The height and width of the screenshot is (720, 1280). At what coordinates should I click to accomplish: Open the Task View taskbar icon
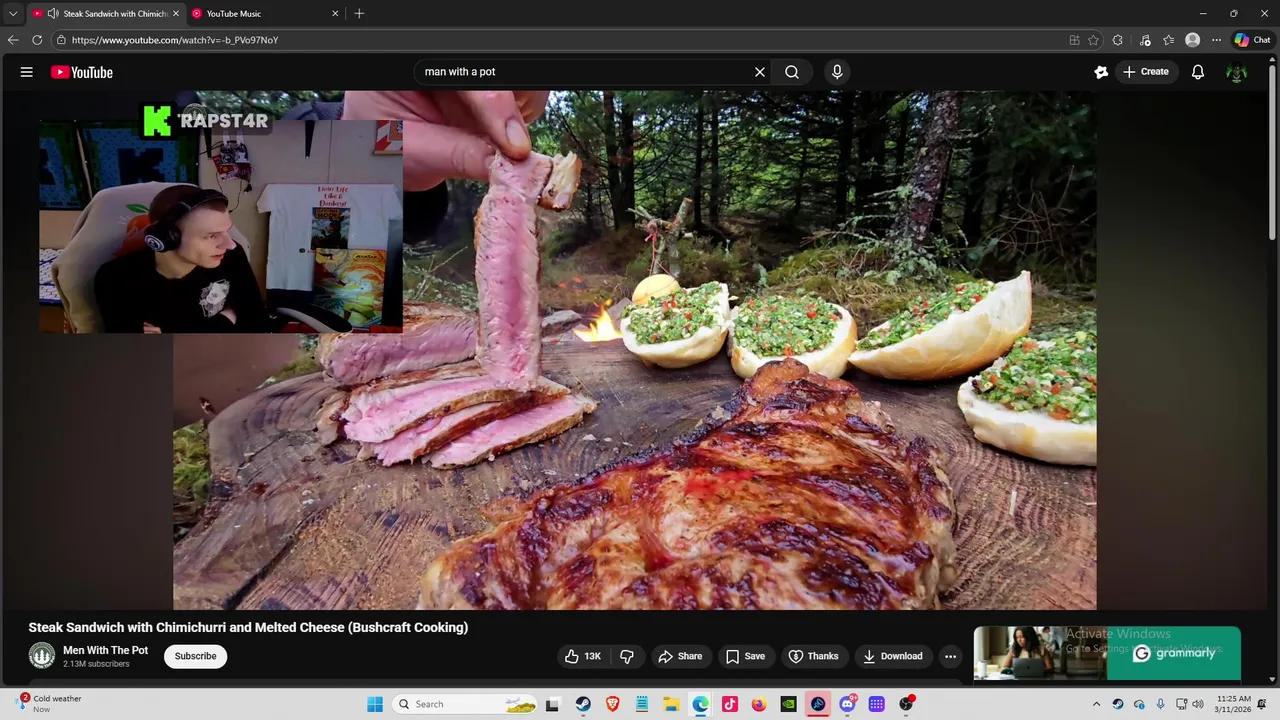click(x=552, y=704)
